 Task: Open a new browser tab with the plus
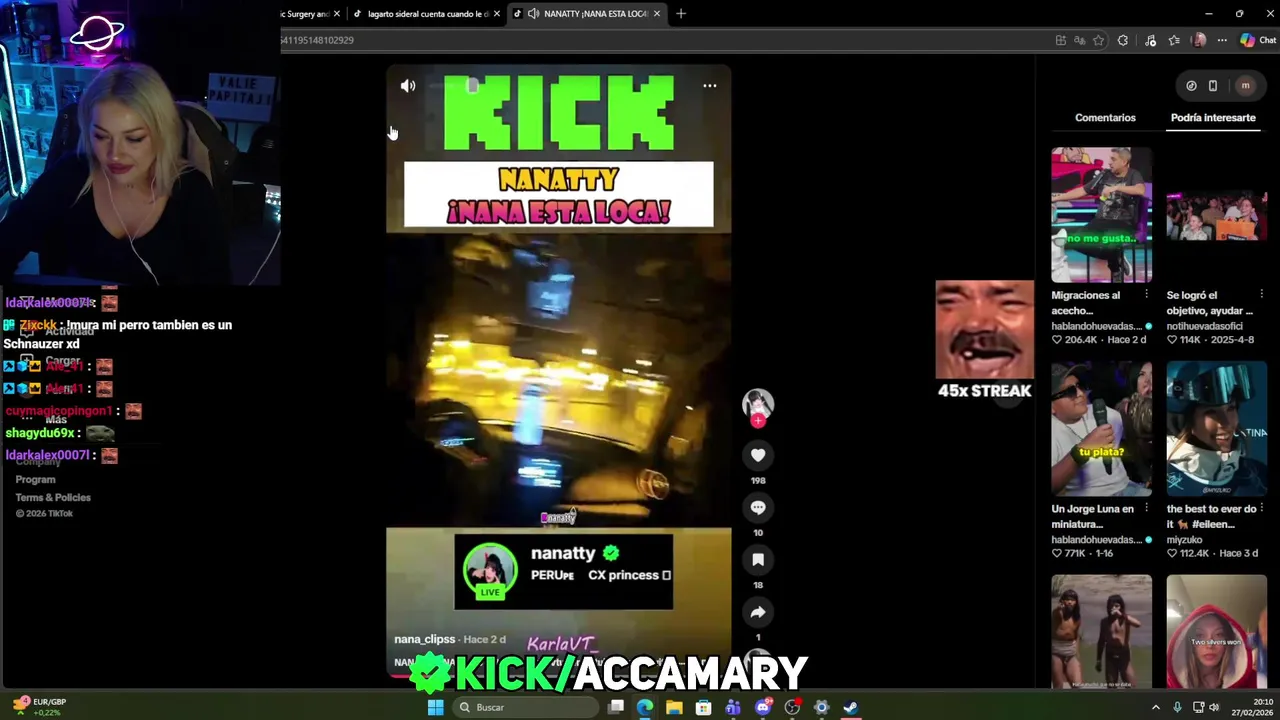click(x=681, y=13)
